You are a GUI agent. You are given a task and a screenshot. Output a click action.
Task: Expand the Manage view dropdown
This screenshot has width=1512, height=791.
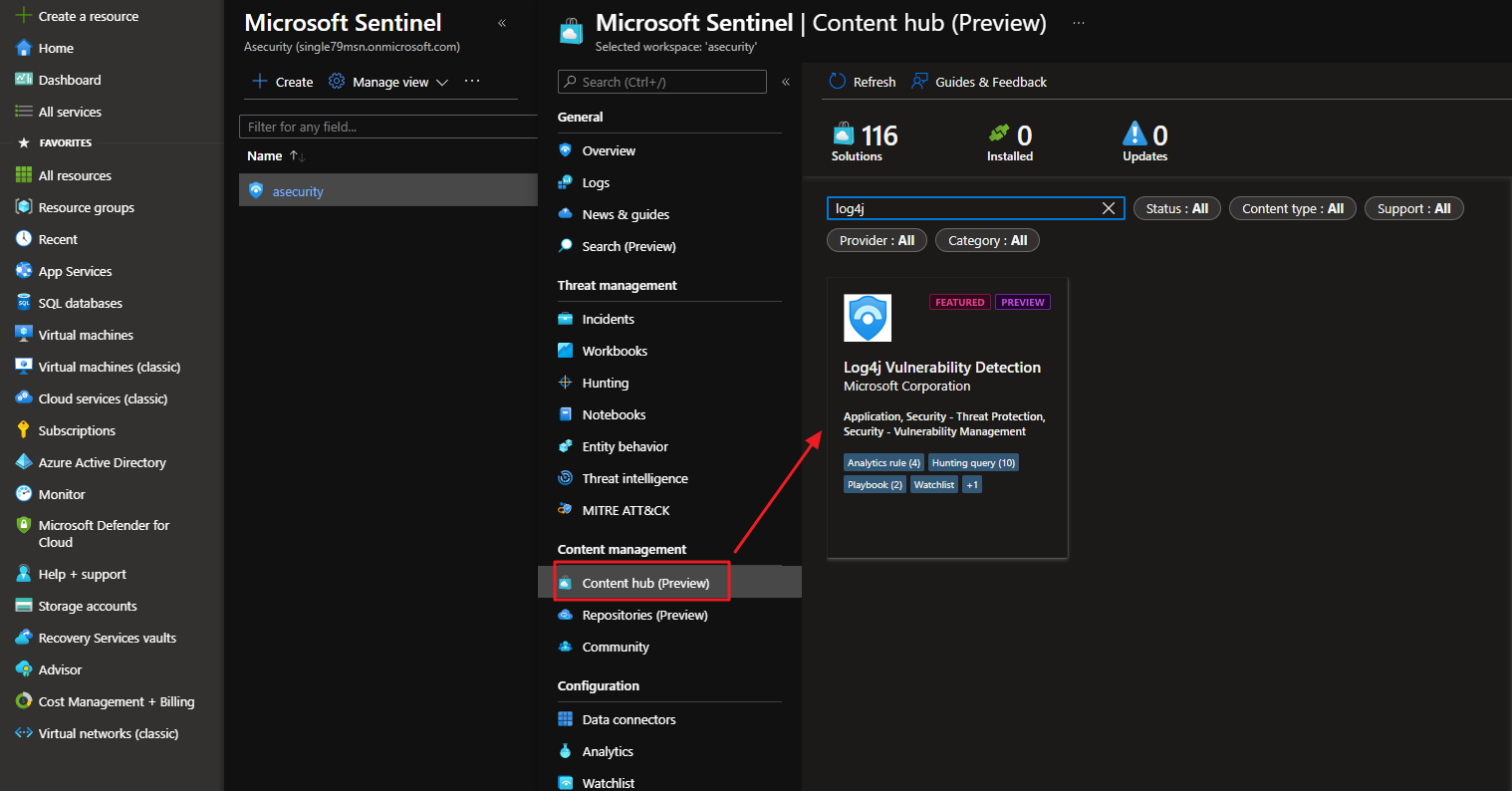pyautogui.click(x=388, y=82)
